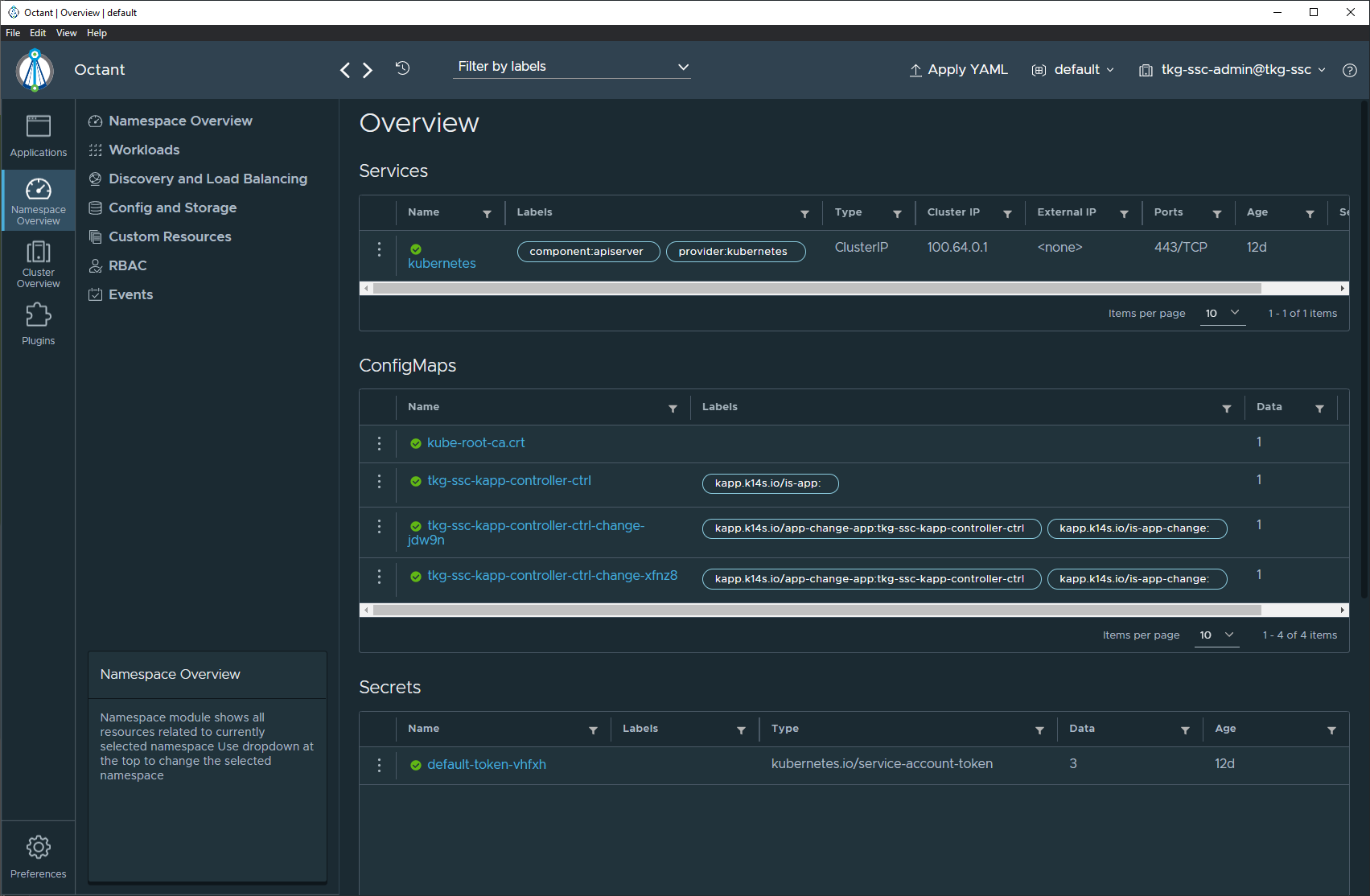This screenshot has width=1370, height=896.
Task: Change Services items per page dropdown
Action: 1222,314
